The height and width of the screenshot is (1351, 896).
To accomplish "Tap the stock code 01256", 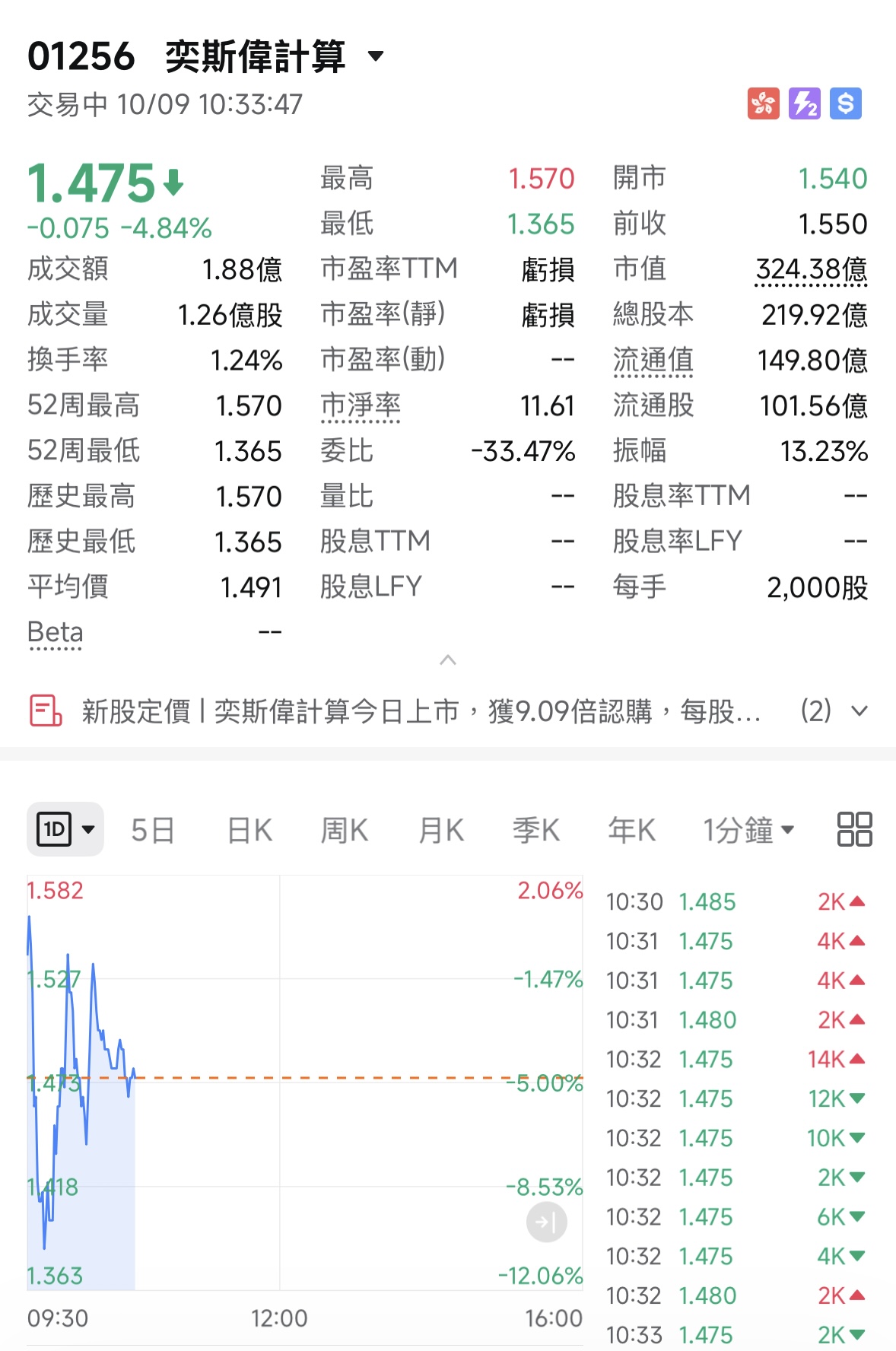I will [81, 56].
